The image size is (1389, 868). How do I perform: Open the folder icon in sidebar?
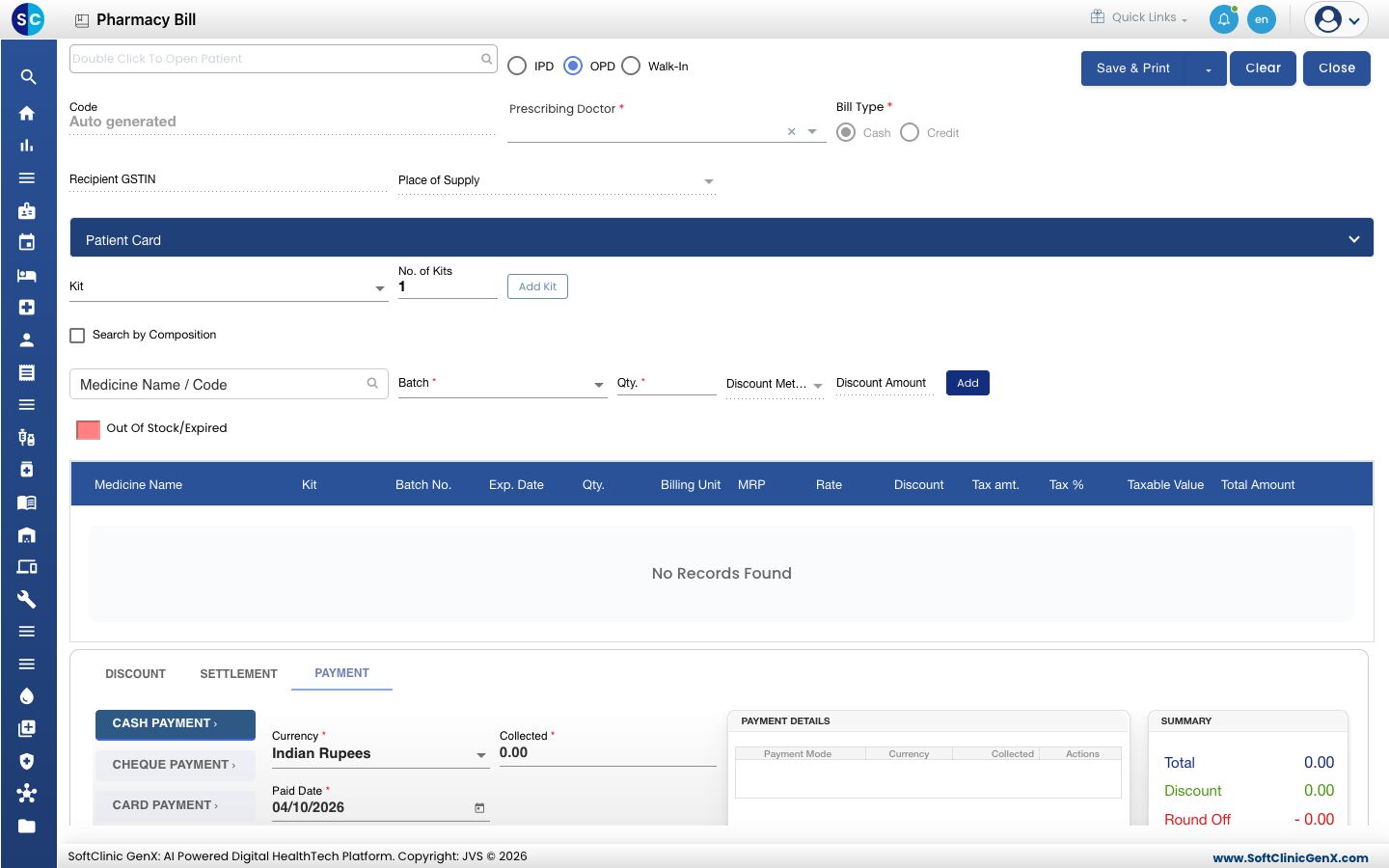(27, 826)
